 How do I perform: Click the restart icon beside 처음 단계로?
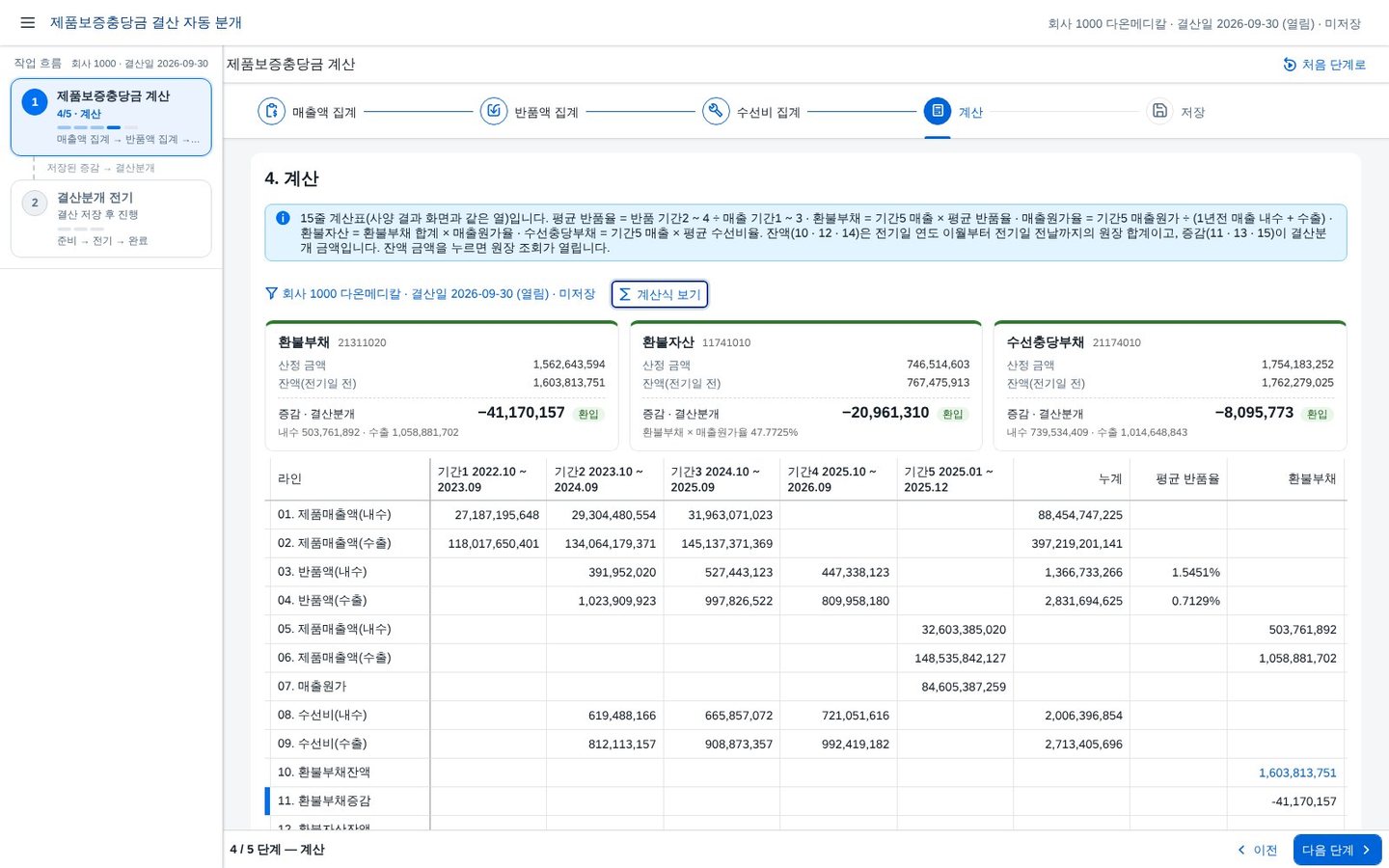1290,65
